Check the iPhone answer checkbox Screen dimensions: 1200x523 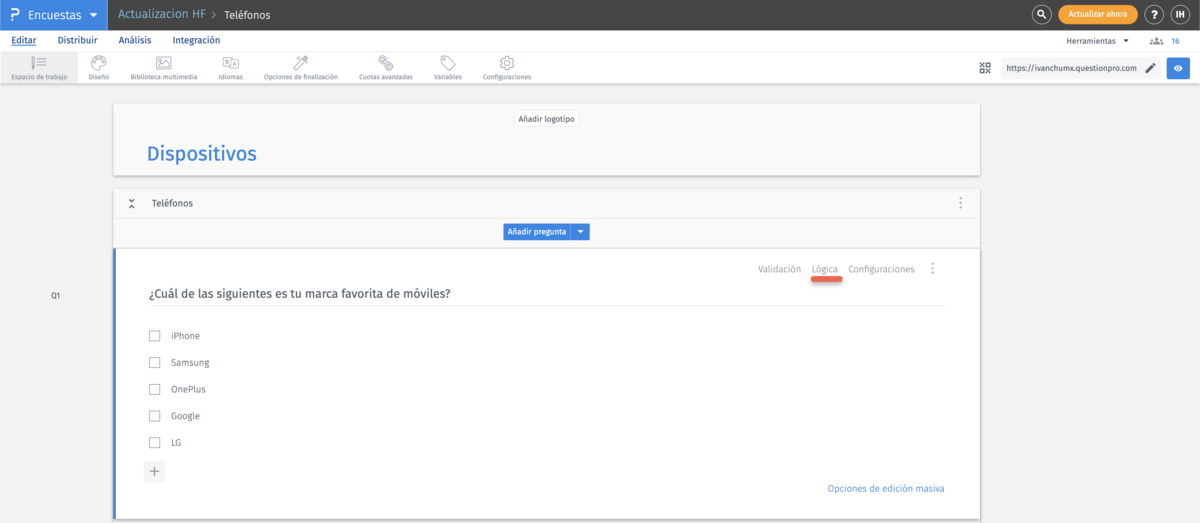pyautogui.click(x=155, y=336)
